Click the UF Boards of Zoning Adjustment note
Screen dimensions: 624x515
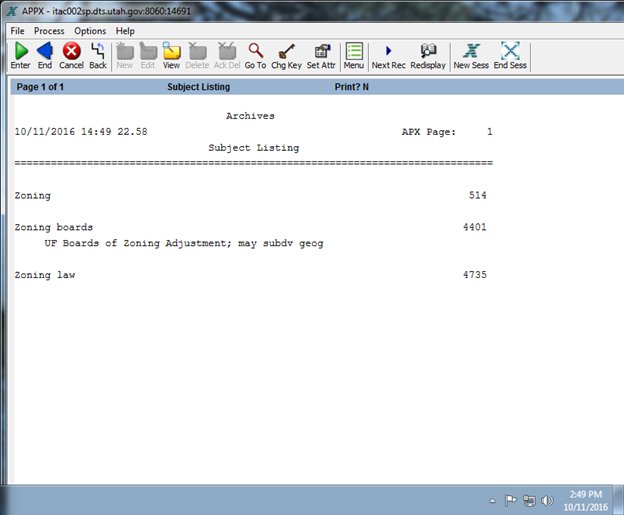(x=184, y=243)
